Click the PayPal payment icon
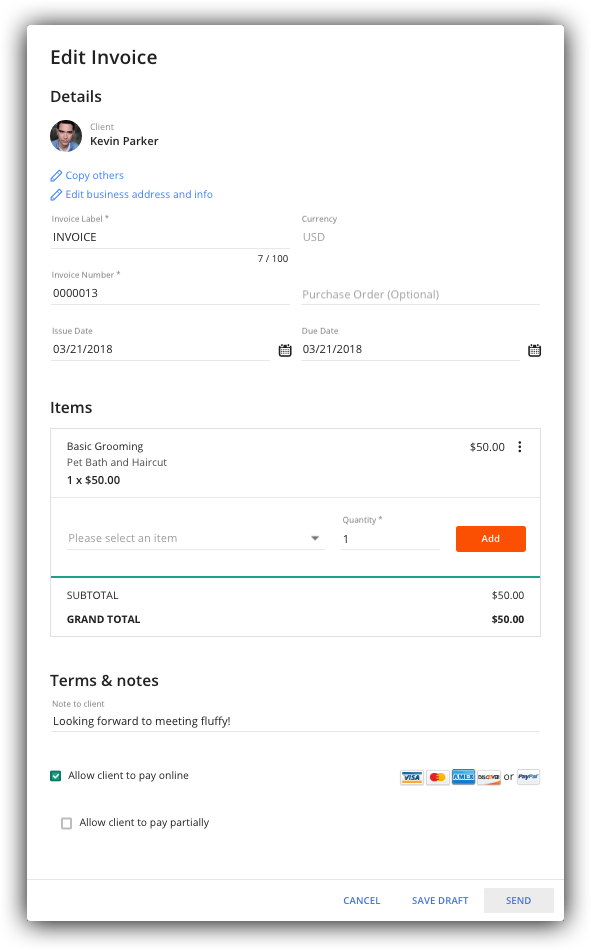The width and height of the screenshot is (591, 950). pos(527,777)
